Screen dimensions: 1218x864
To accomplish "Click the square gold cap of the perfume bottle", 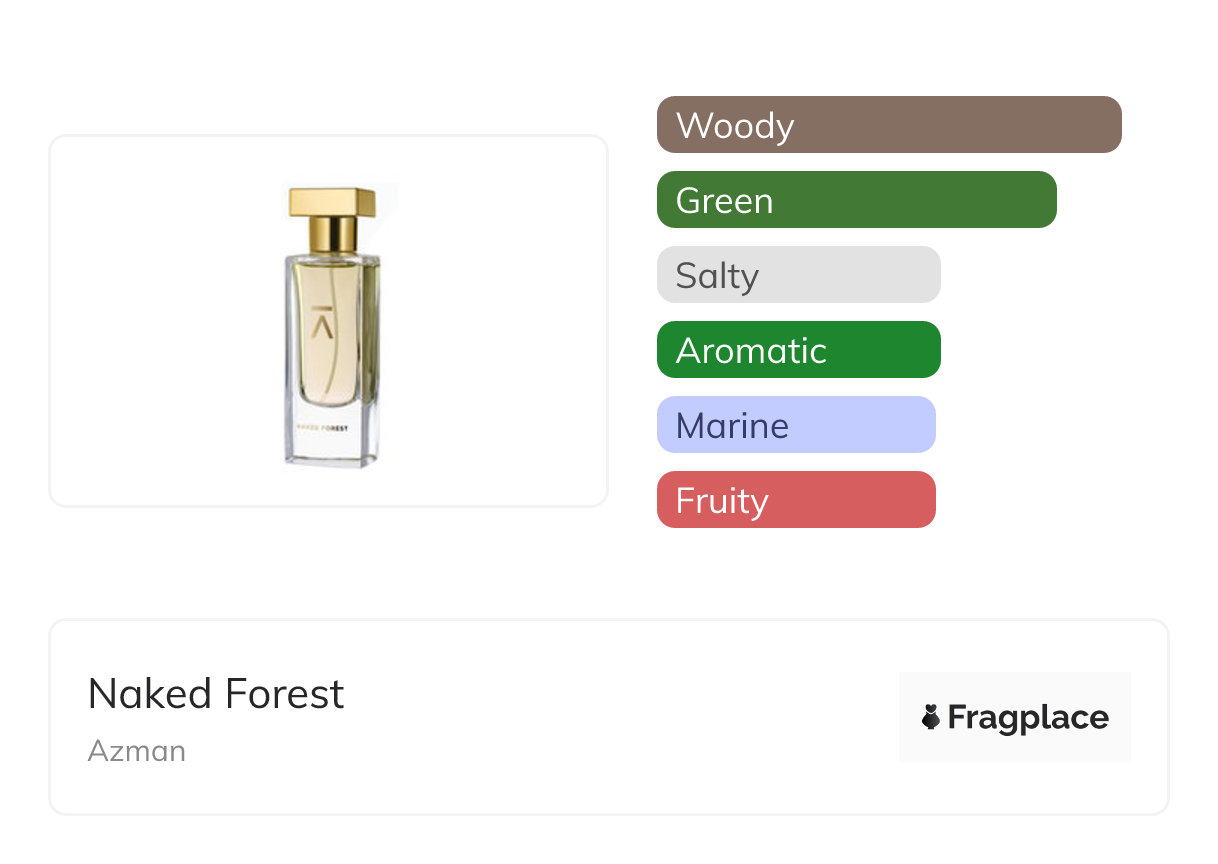I will pyautogui.click(x=332, y=201).
